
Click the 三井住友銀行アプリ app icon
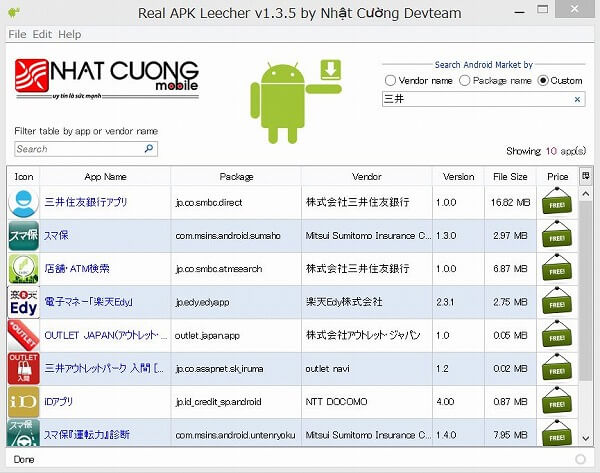pos(23,203)
